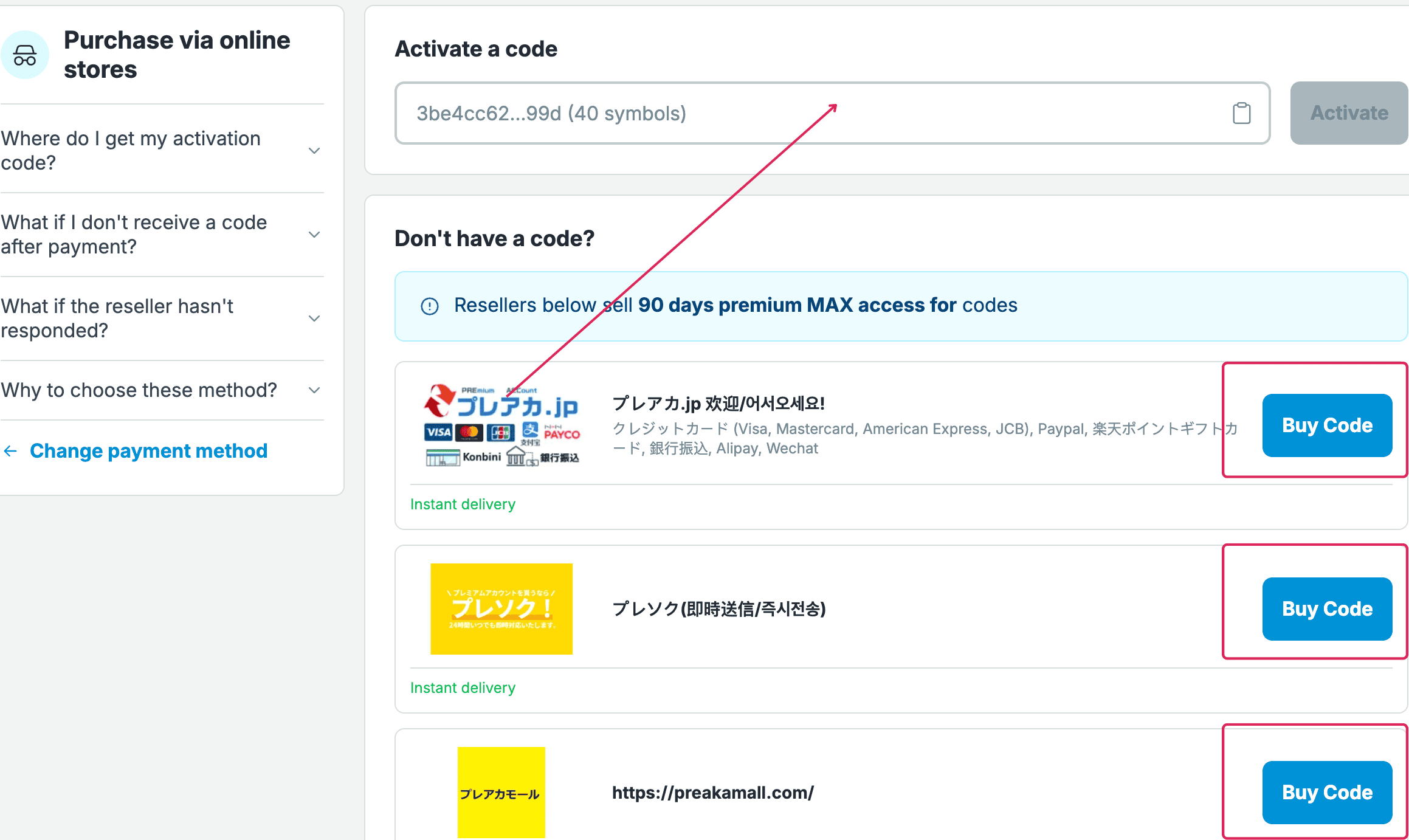The height and width of the screenshot is (840, 1409).
Task: Click the 'プレソク(即時送信/즉시전송)' title
Action: coord(719,609)
